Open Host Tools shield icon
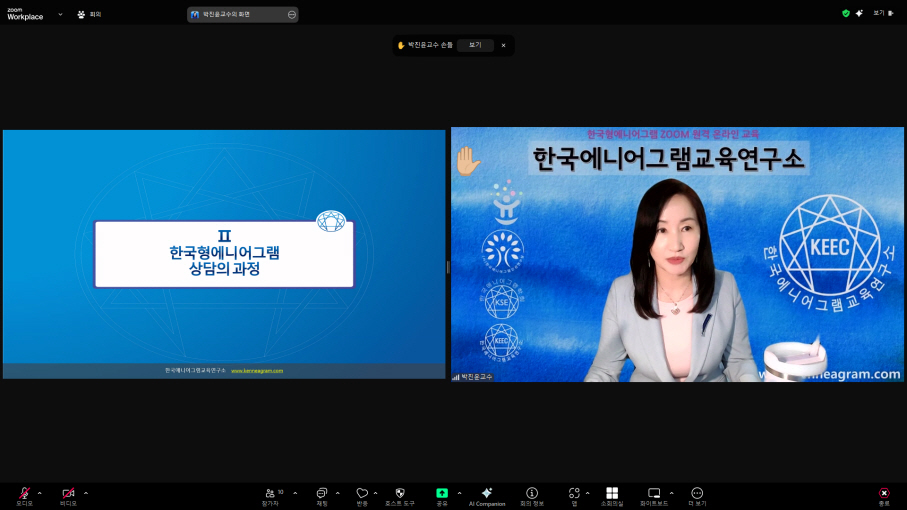907x510 pixels. tap(400, 496)
